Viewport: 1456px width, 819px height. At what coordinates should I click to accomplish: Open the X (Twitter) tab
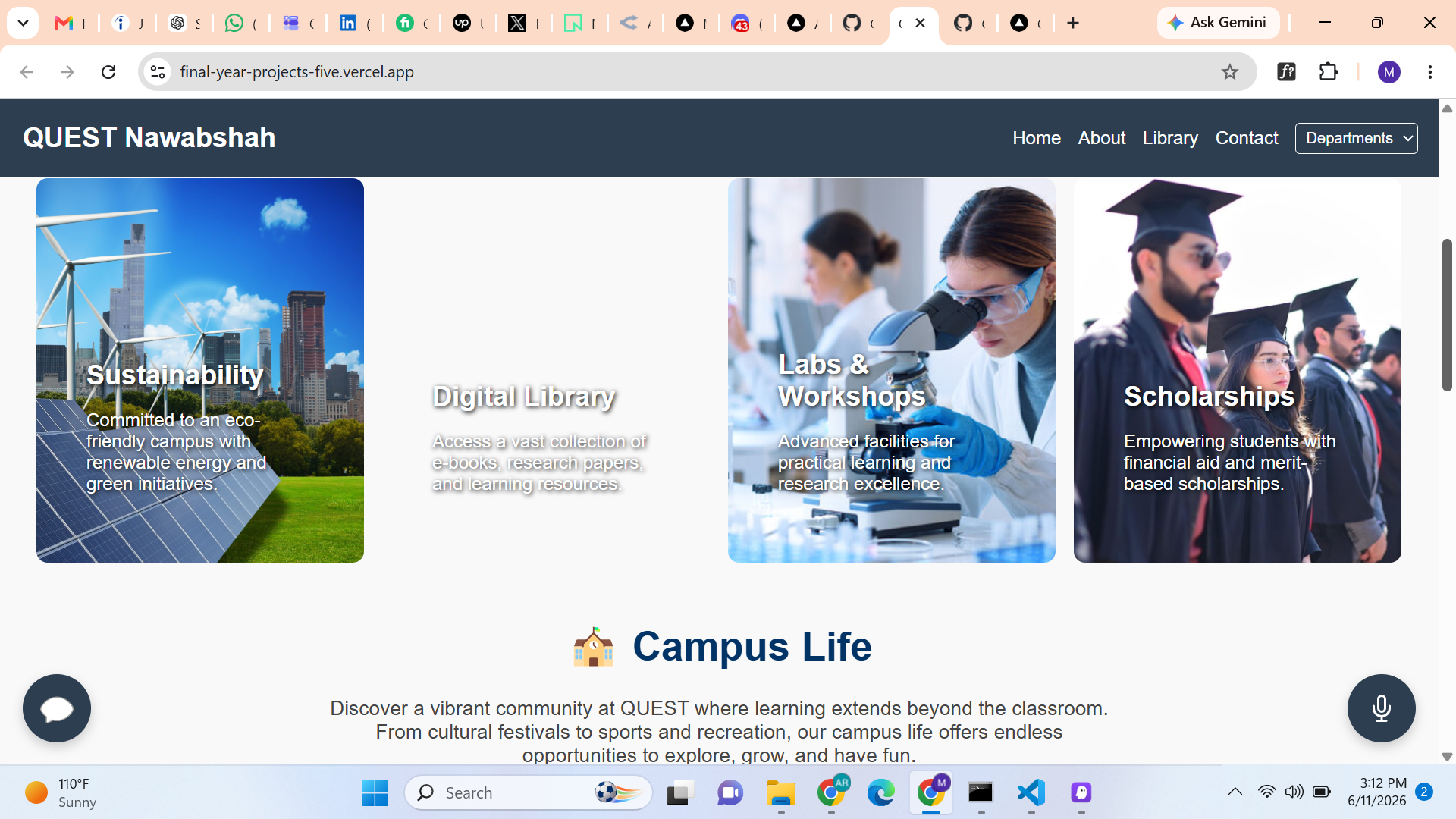pyautogui.click(x=526, y=24)
